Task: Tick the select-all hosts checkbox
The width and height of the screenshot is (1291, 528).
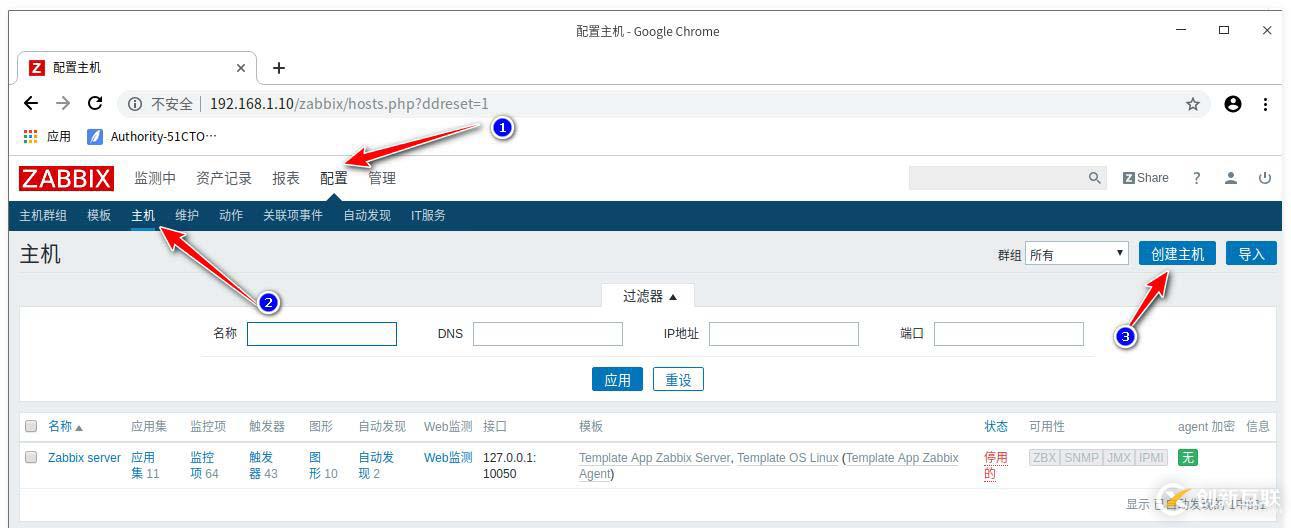Action: 31,426
